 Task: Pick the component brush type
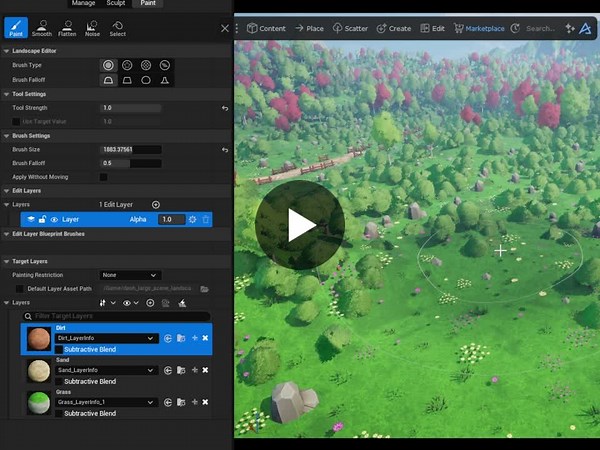point(165,65)
